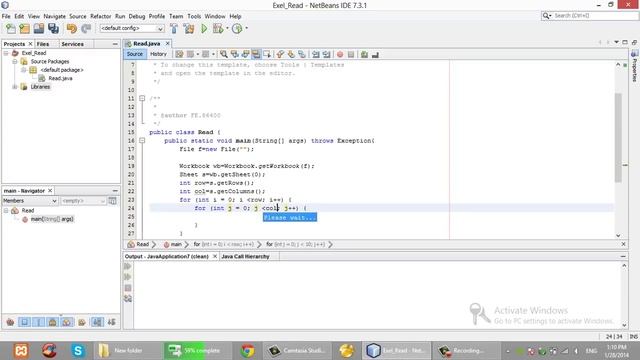Image resolution: width=640 pixels, height=360 pixels.
Task: Open Skype from the taskbar
Action: [78, 351]
